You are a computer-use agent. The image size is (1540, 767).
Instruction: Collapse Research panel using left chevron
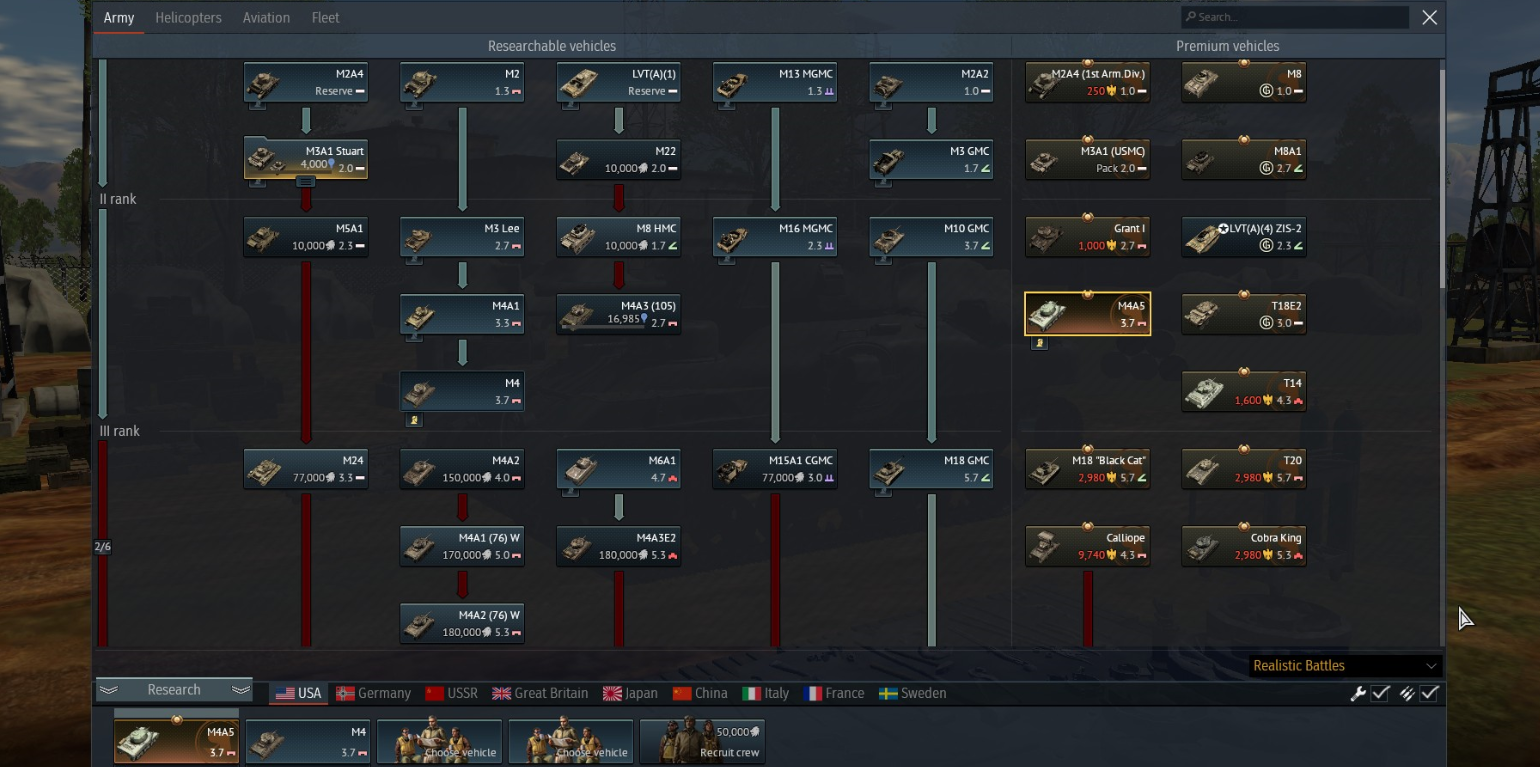[x=109, y=690]
